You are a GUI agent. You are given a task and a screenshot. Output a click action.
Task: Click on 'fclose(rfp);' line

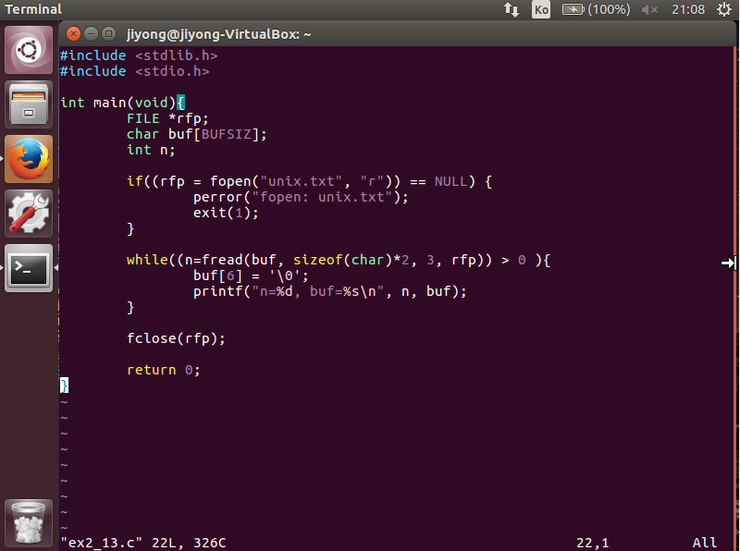pyautogui.click(x=176, y=339)
